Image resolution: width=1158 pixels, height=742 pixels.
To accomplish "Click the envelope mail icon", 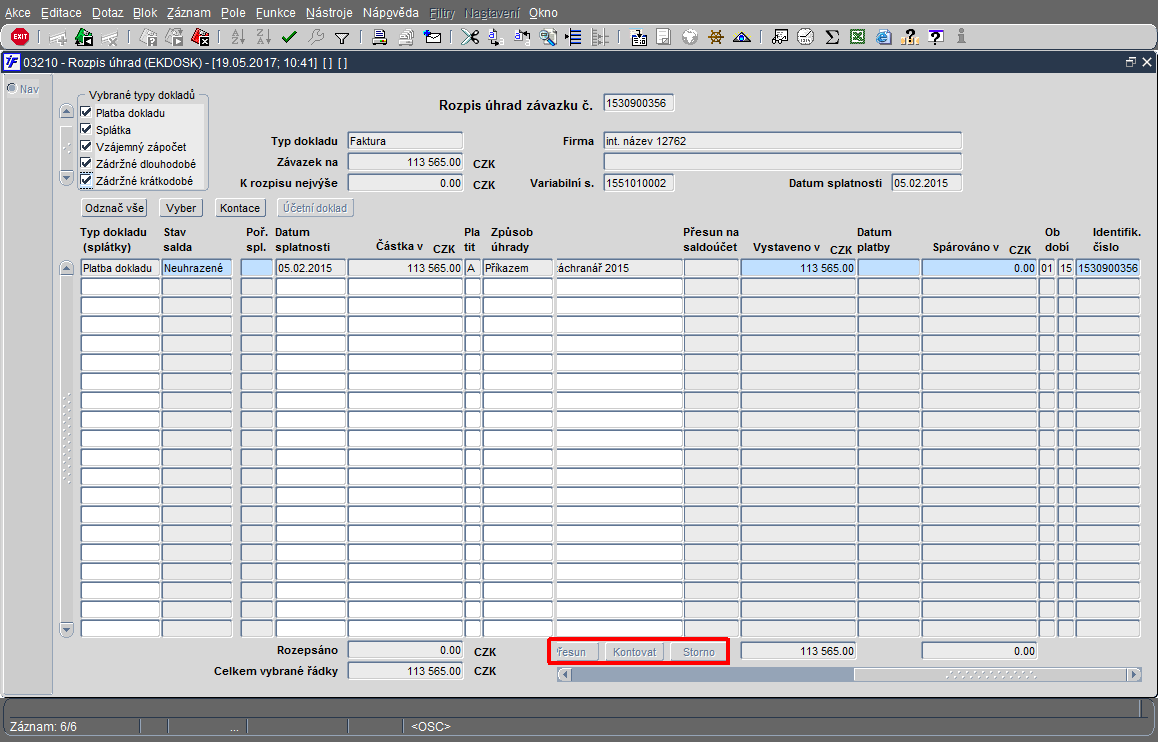I will pos(432,37).
